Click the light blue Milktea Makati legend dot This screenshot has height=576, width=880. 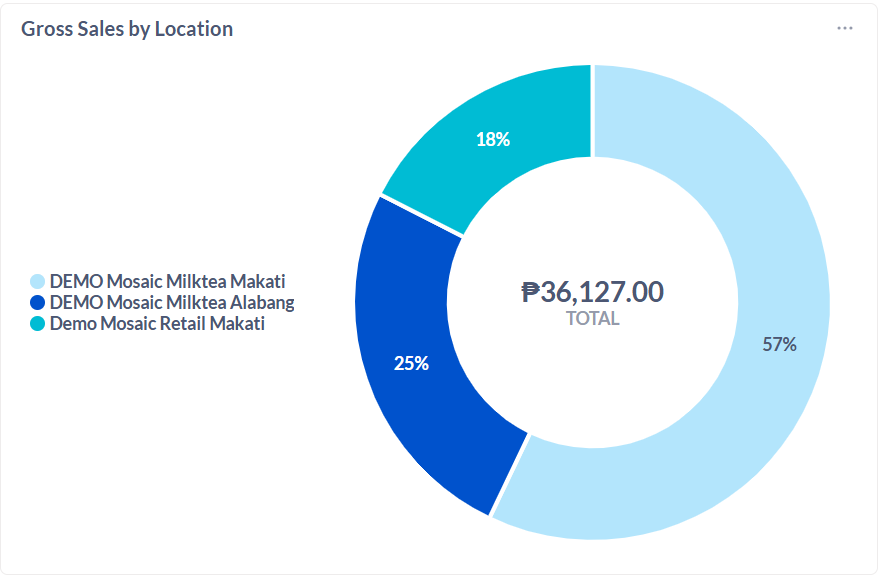38,281
